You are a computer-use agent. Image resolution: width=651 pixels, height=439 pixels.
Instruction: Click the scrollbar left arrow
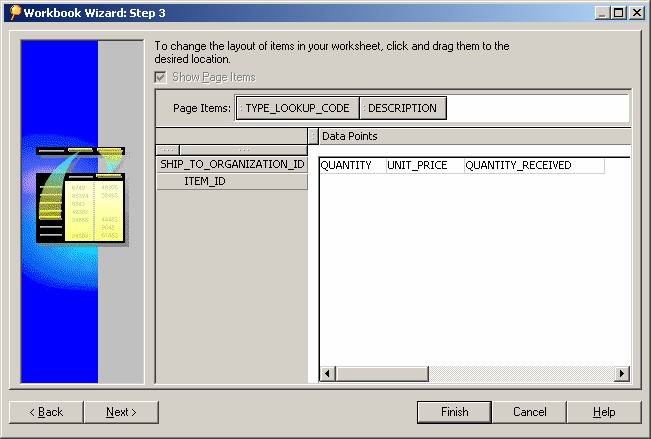(326, 374)
